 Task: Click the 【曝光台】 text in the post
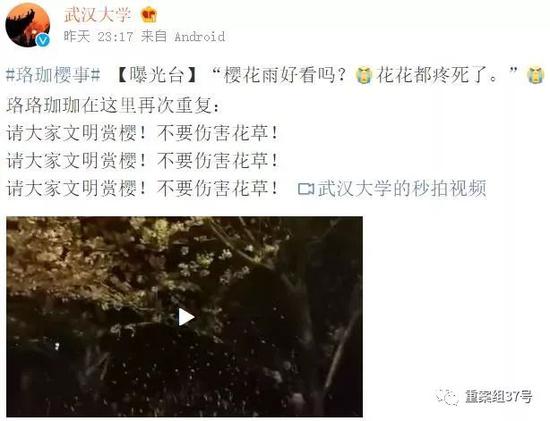(156, 75)
